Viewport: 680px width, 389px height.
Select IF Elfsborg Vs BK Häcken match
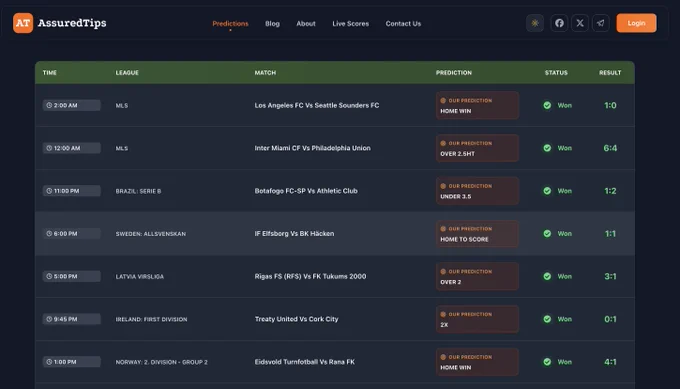[294, 233]
